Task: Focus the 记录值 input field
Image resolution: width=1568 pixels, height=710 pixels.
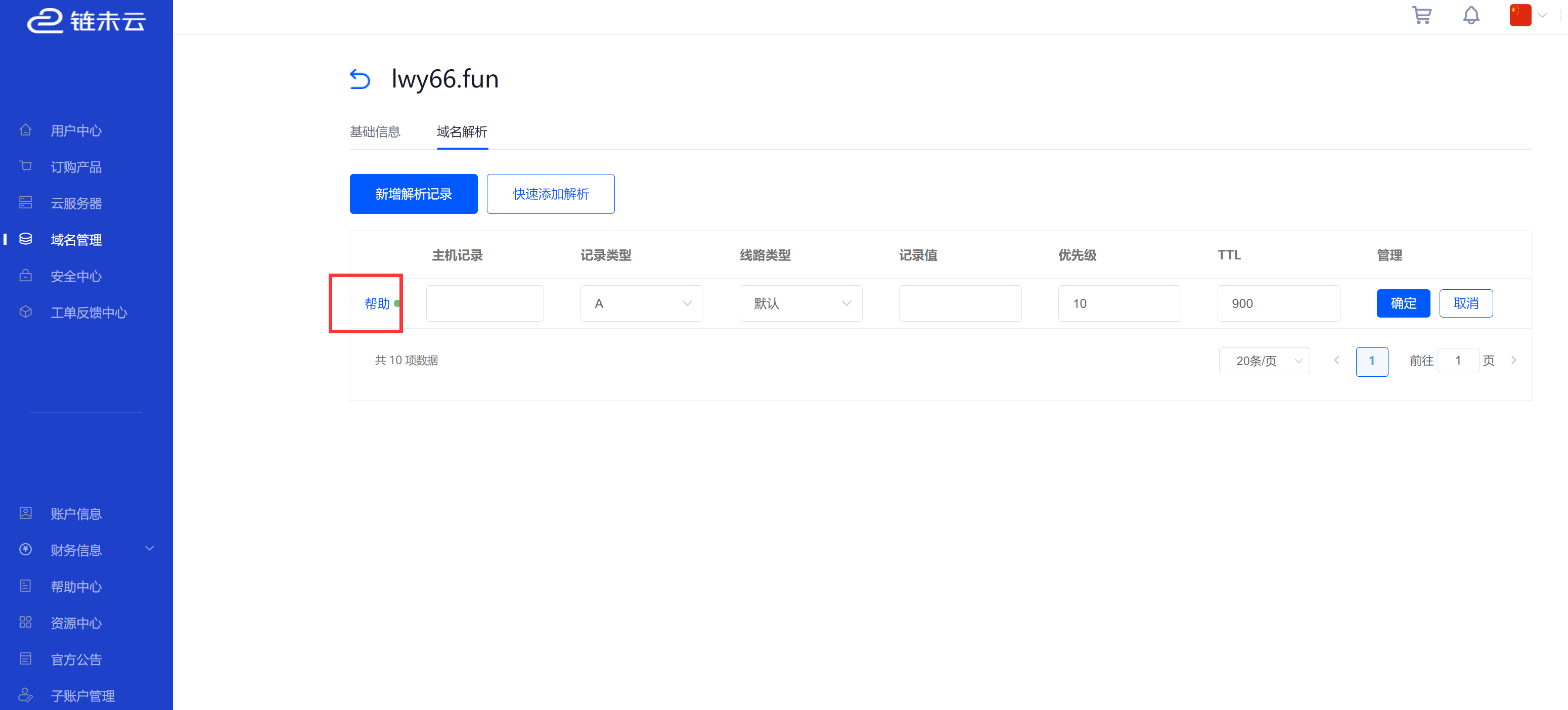Action: [x=960, y=303]
